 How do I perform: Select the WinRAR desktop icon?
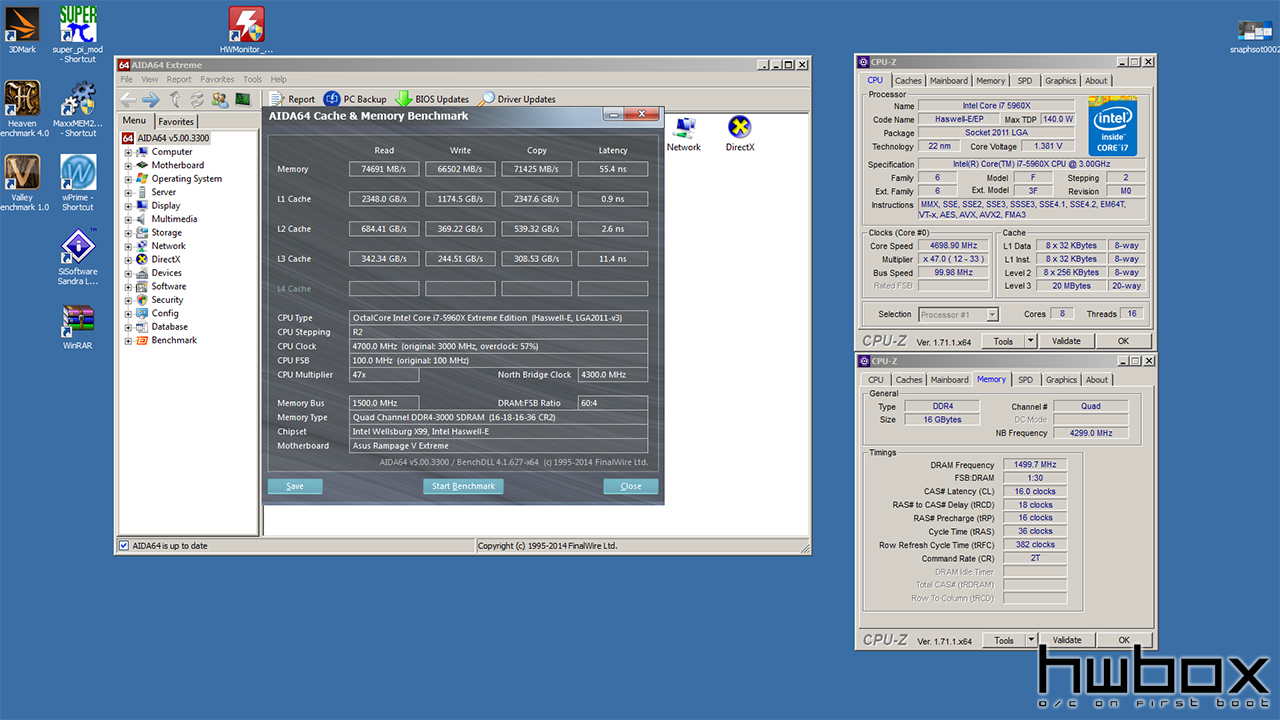(x=78, y=327)
